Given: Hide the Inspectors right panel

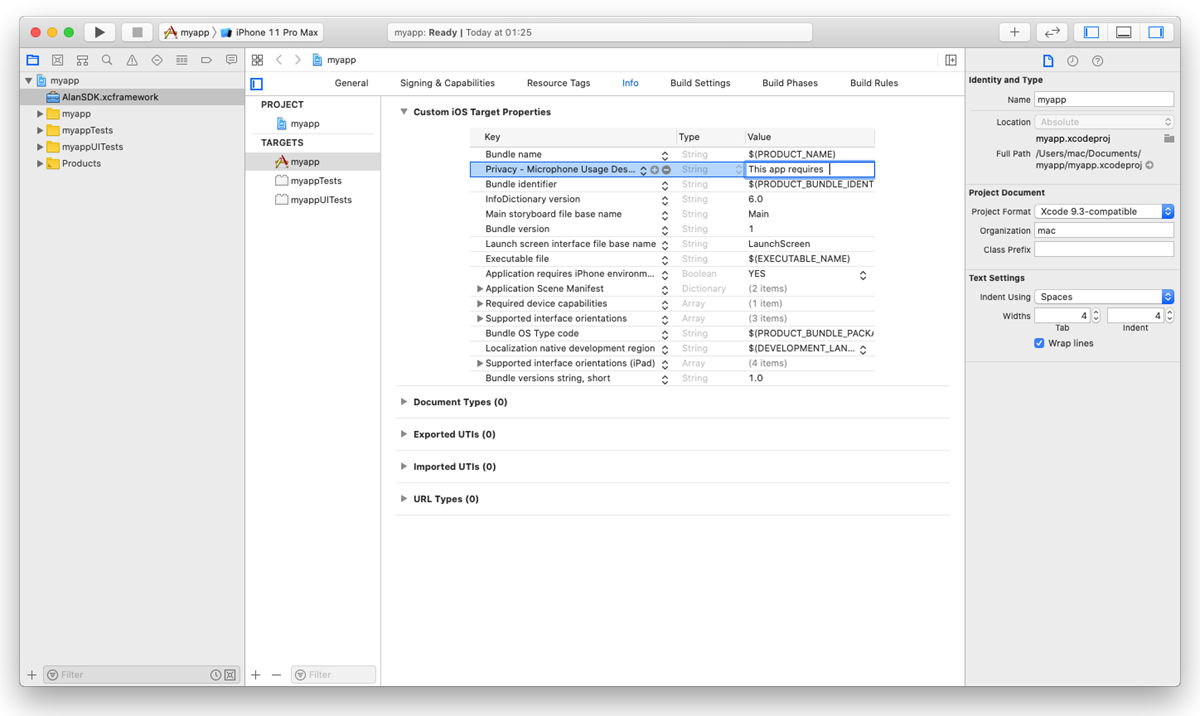Looking at the screenshot, I should tap(1155, 32).
